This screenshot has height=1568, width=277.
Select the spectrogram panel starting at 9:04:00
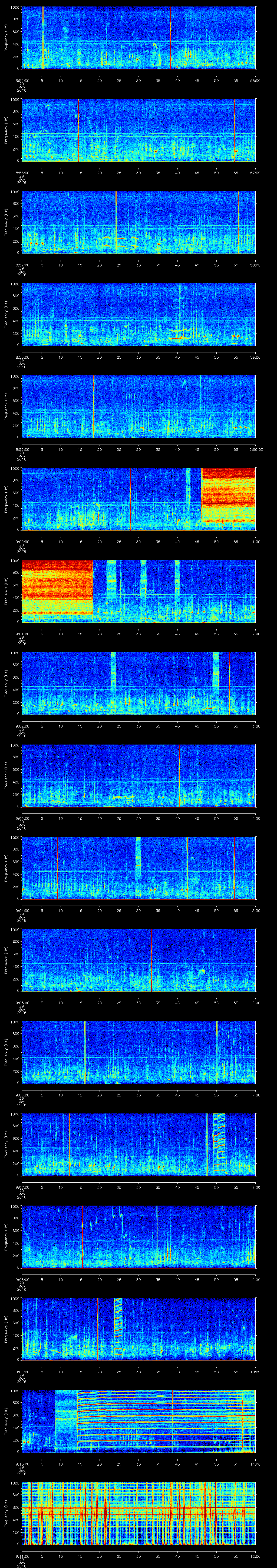(139, 868)
